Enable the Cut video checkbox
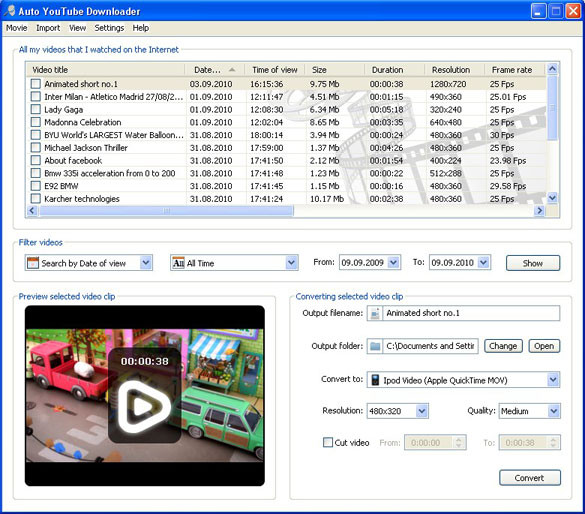Image resolution: width=585 pixels, height=514 pixels. tap(328, 442)
